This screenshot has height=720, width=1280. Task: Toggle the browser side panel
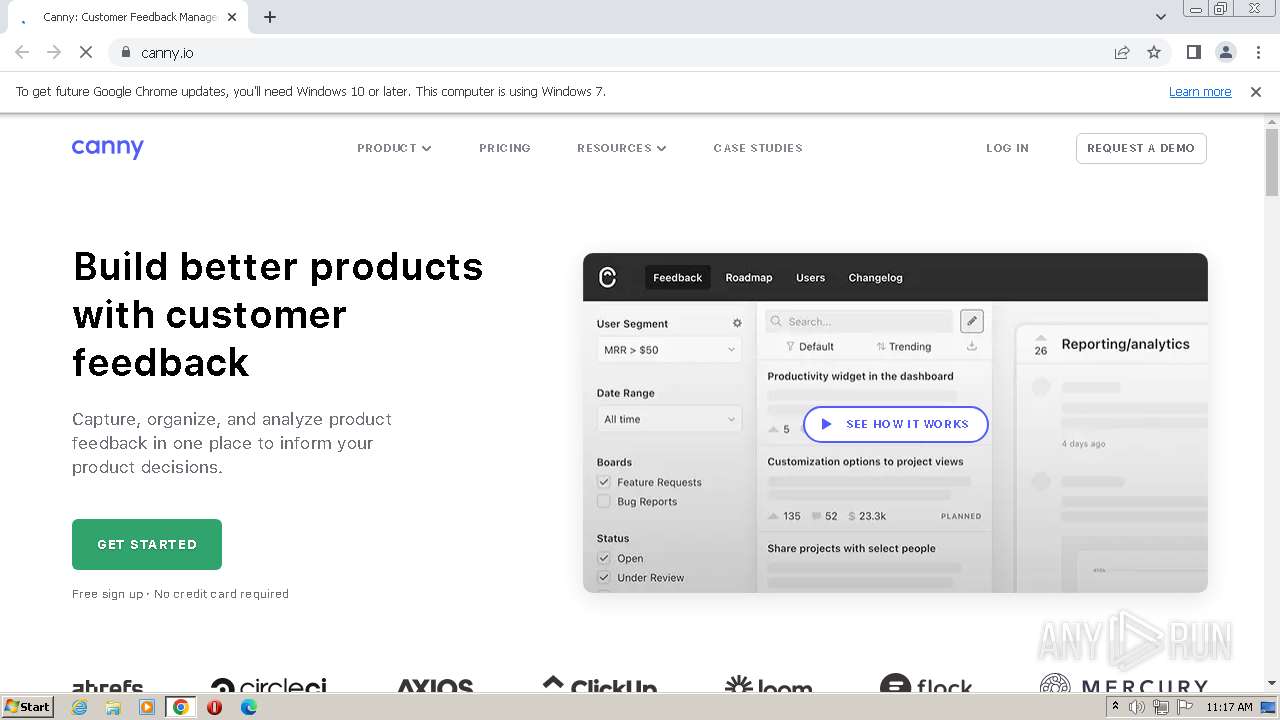(1193, 52)
